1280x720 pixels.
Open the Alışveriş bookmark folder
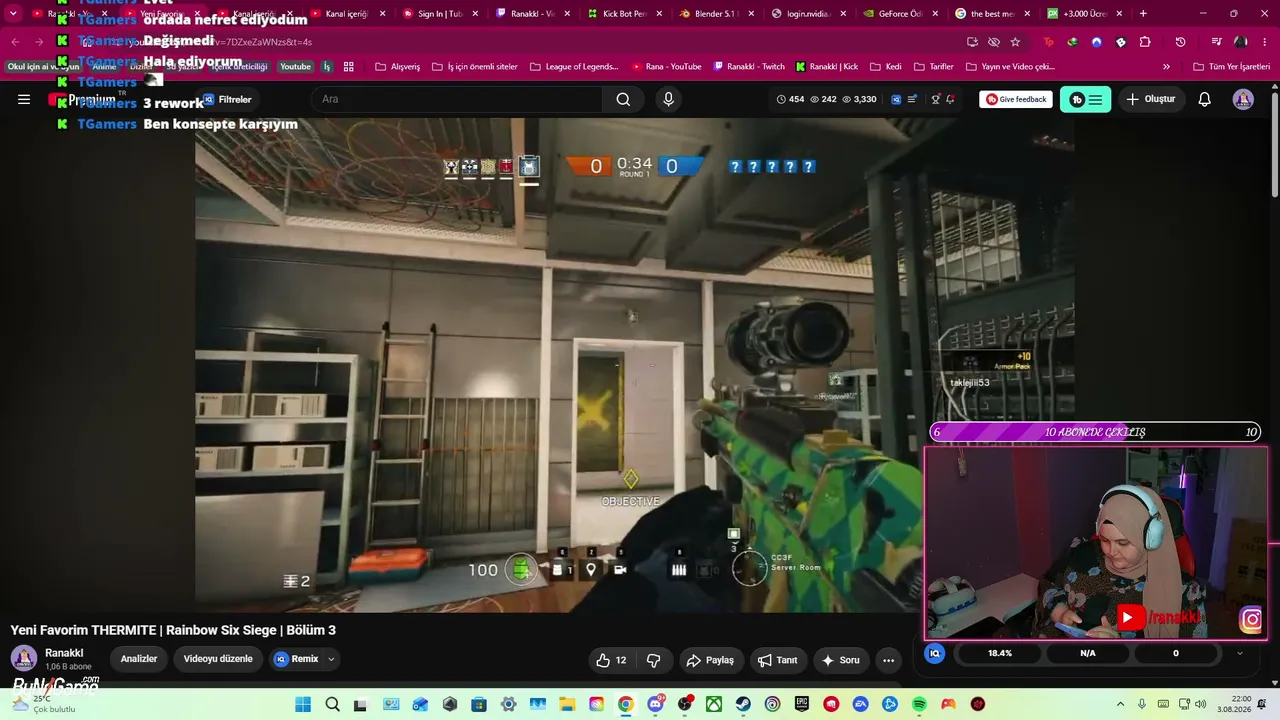[398, 67]
